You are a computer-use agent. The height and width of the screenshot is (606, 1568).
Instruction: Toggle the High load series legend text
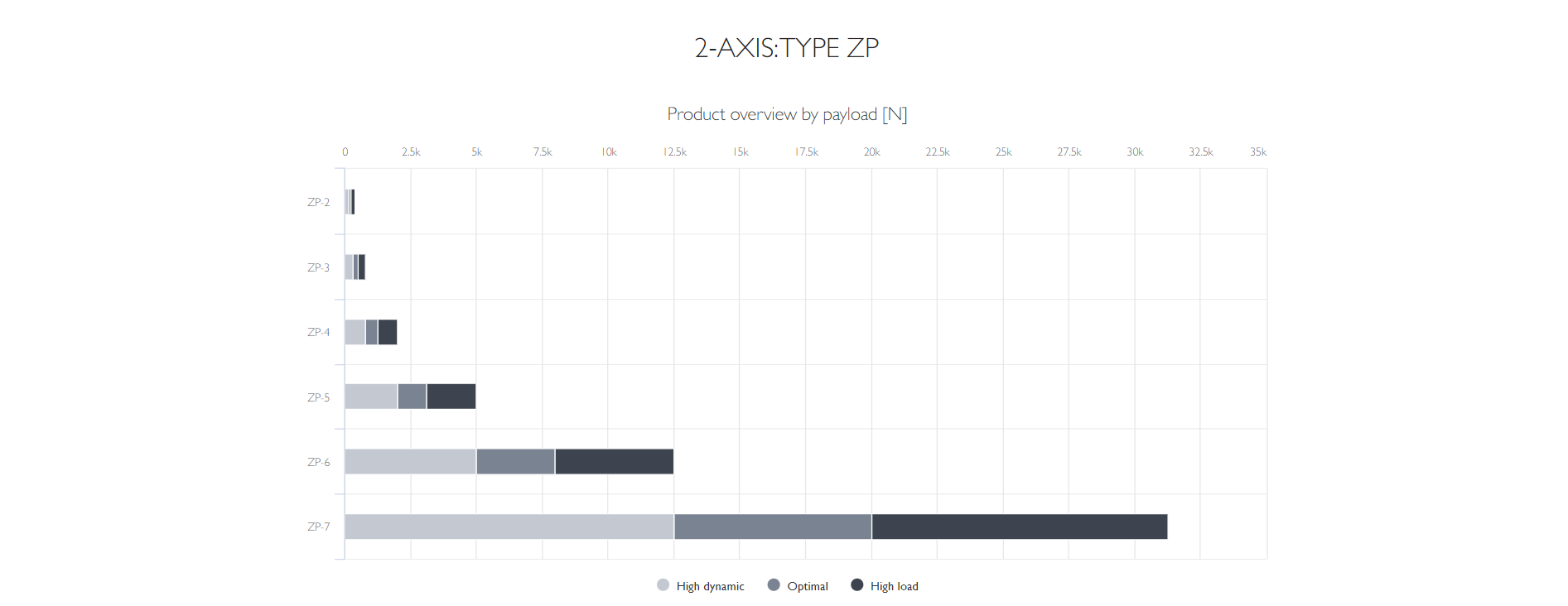(x=894, y=586)
